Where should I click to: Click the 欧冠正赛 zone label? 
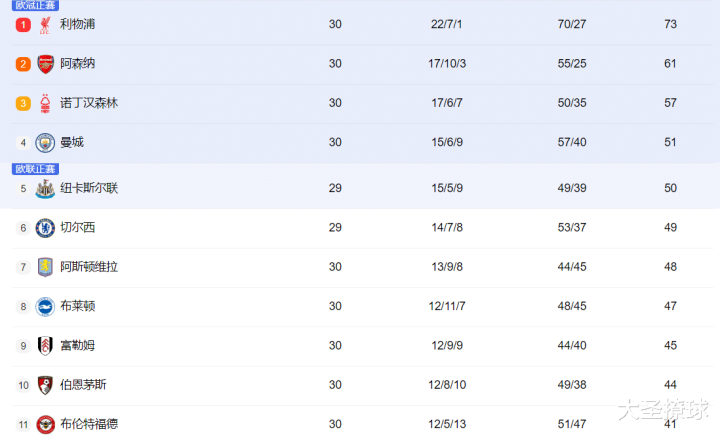click(x=35, y=5)
